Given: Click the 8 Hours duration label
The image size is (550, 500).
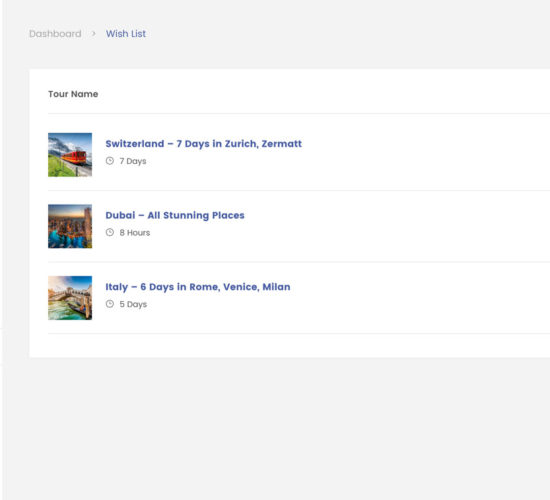Looking at the screenshot, I should (135, 233).
